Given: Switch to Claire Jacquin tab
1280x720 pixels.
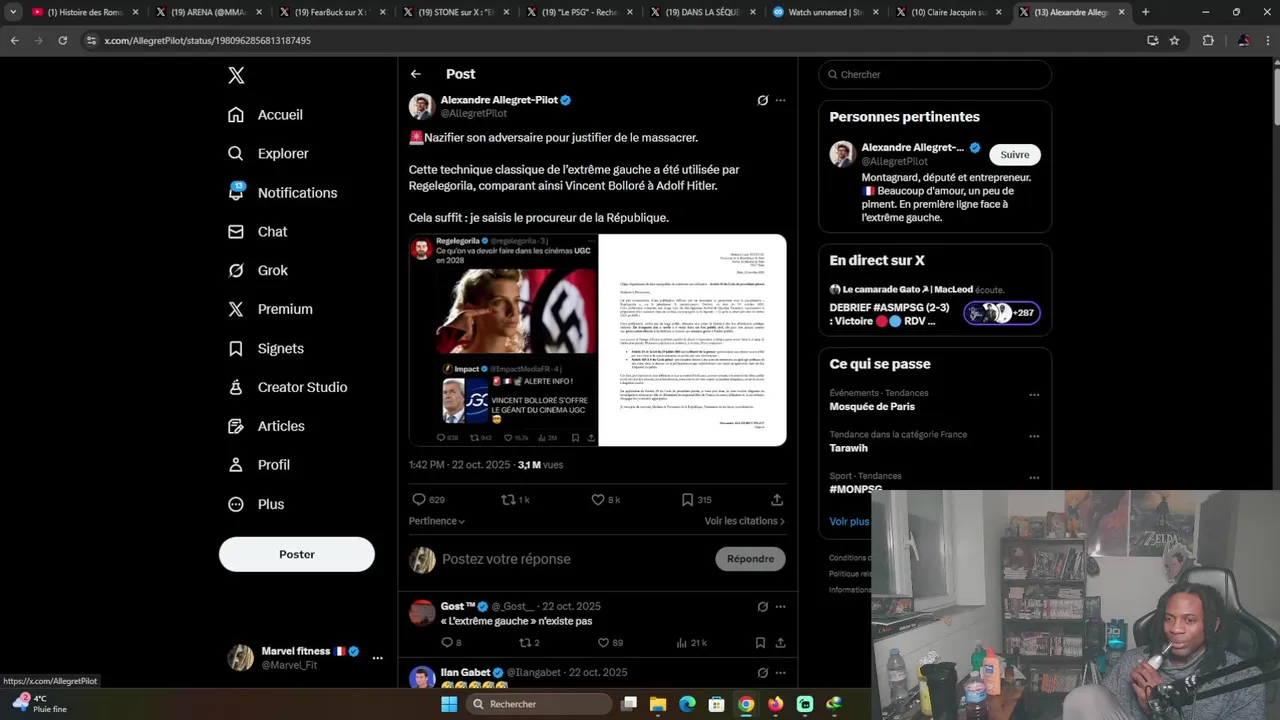Looking at the screenshot, I should (950, 12).
